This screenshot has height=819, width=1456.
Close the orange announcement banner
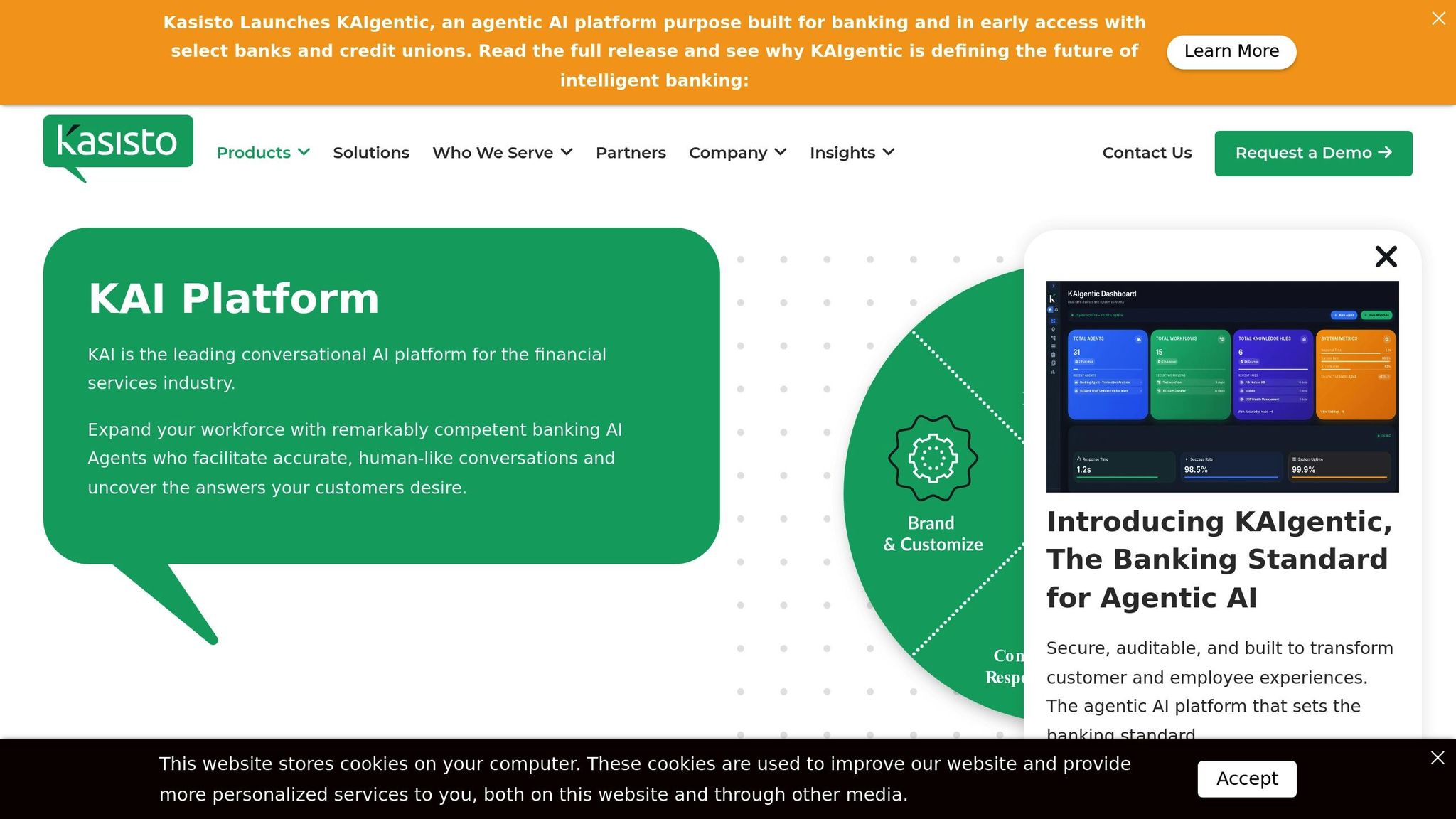point(1438,19)
